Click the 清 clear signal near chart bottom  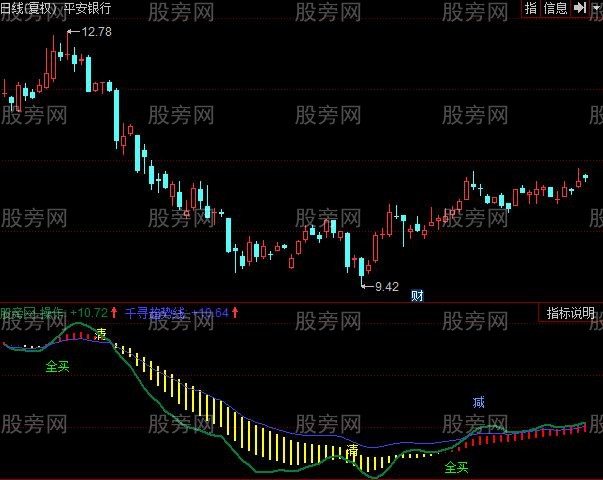point(352,451)
